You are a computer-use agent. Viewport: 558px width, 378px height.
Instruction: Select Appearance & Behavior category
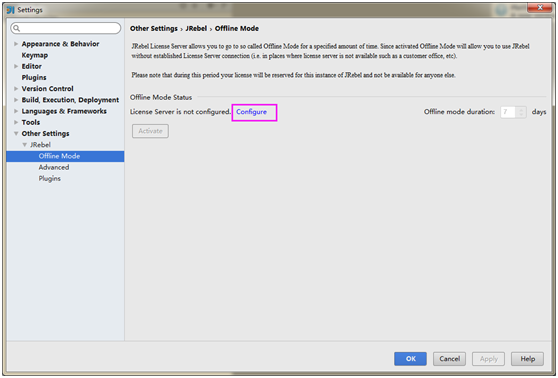click(60, 44)
